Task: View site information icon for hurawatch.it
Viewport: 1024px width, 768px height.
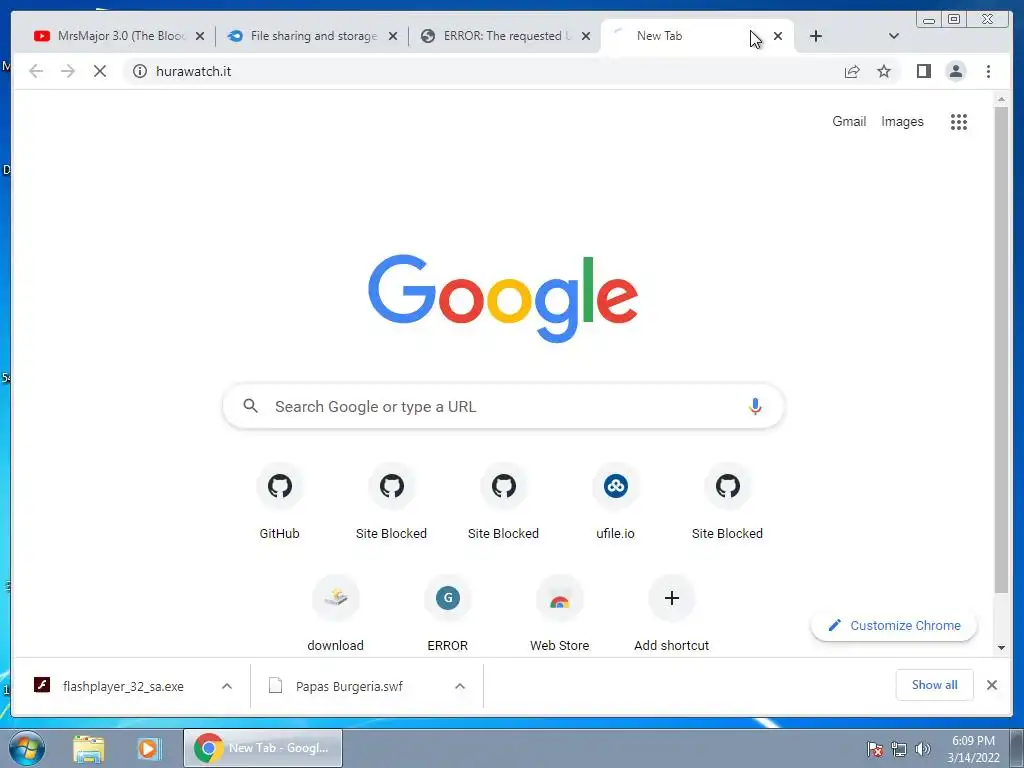Action: coord(140,71)
